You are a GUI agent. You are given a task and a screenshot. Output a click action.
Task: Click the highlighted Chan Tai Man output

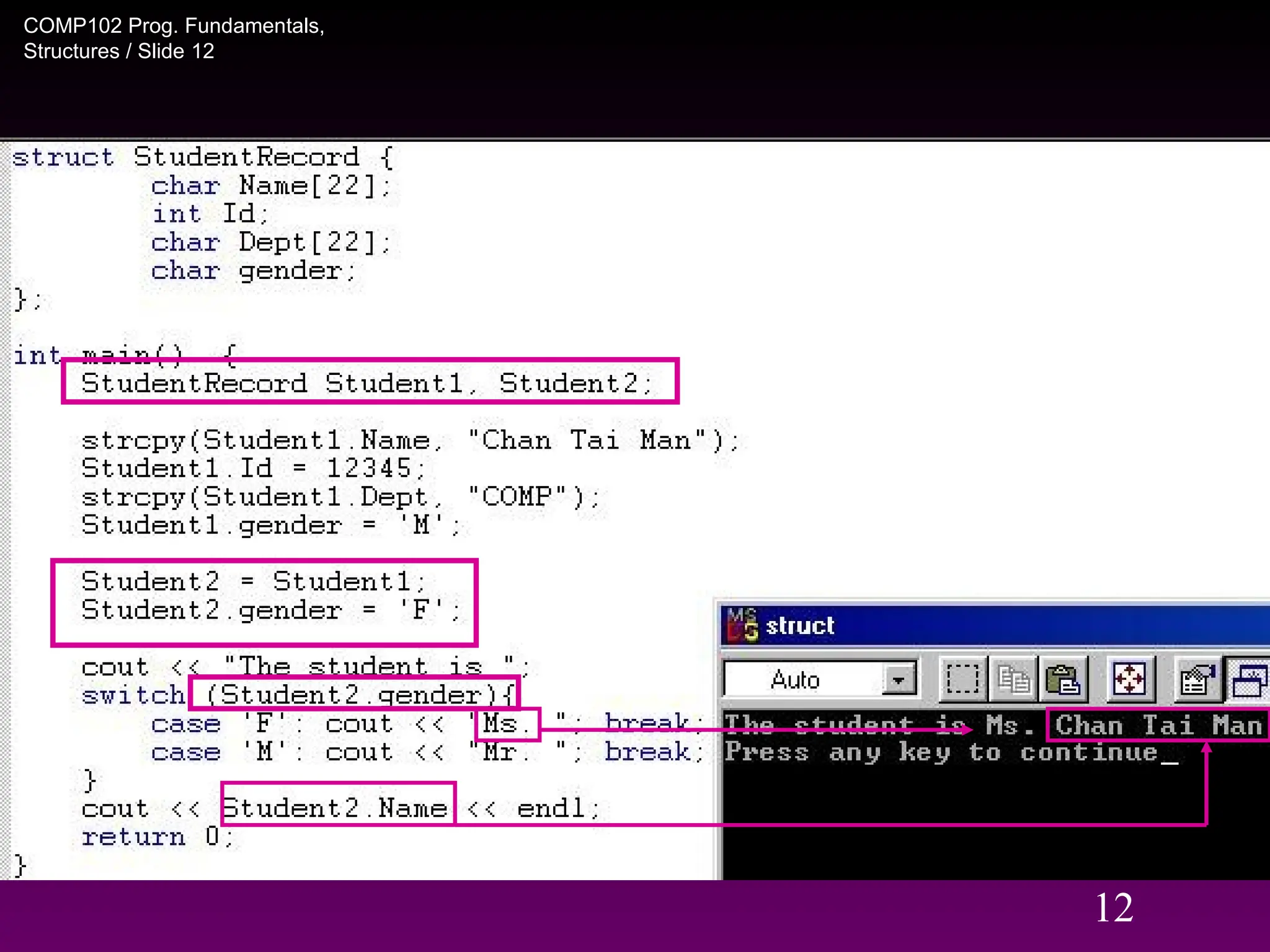click(1157, 725)
